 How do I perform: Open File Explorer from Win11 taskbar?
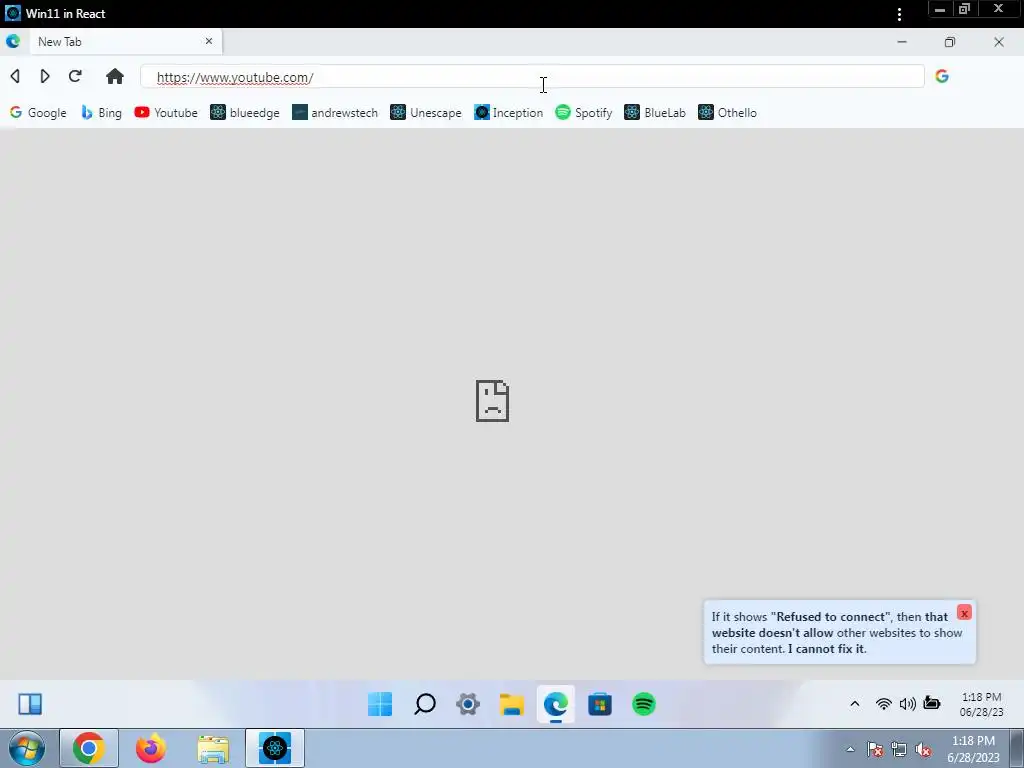point(512,704)
